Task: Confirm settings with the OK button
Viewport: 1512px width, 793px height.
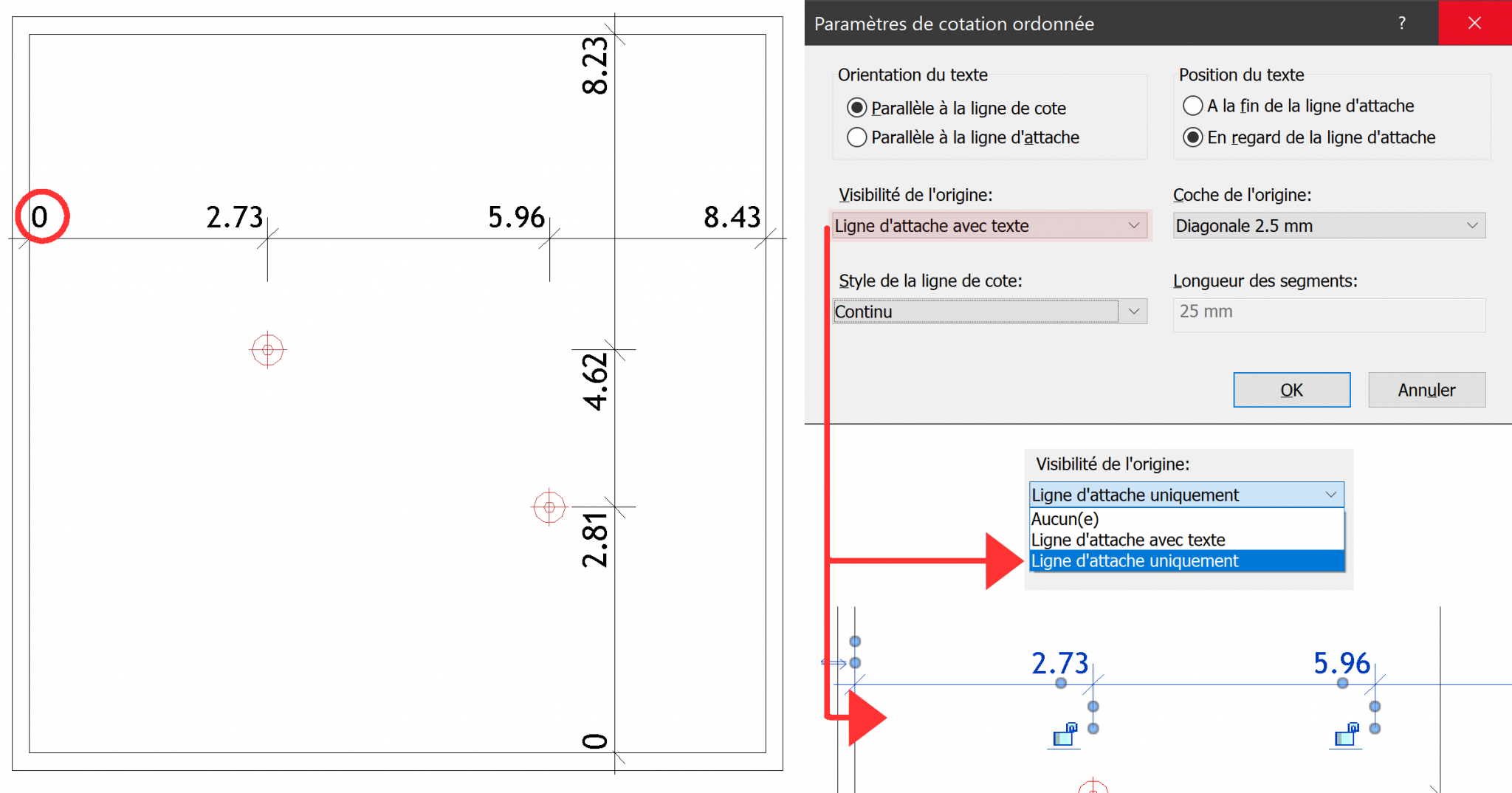Action: coord(1291,389)
